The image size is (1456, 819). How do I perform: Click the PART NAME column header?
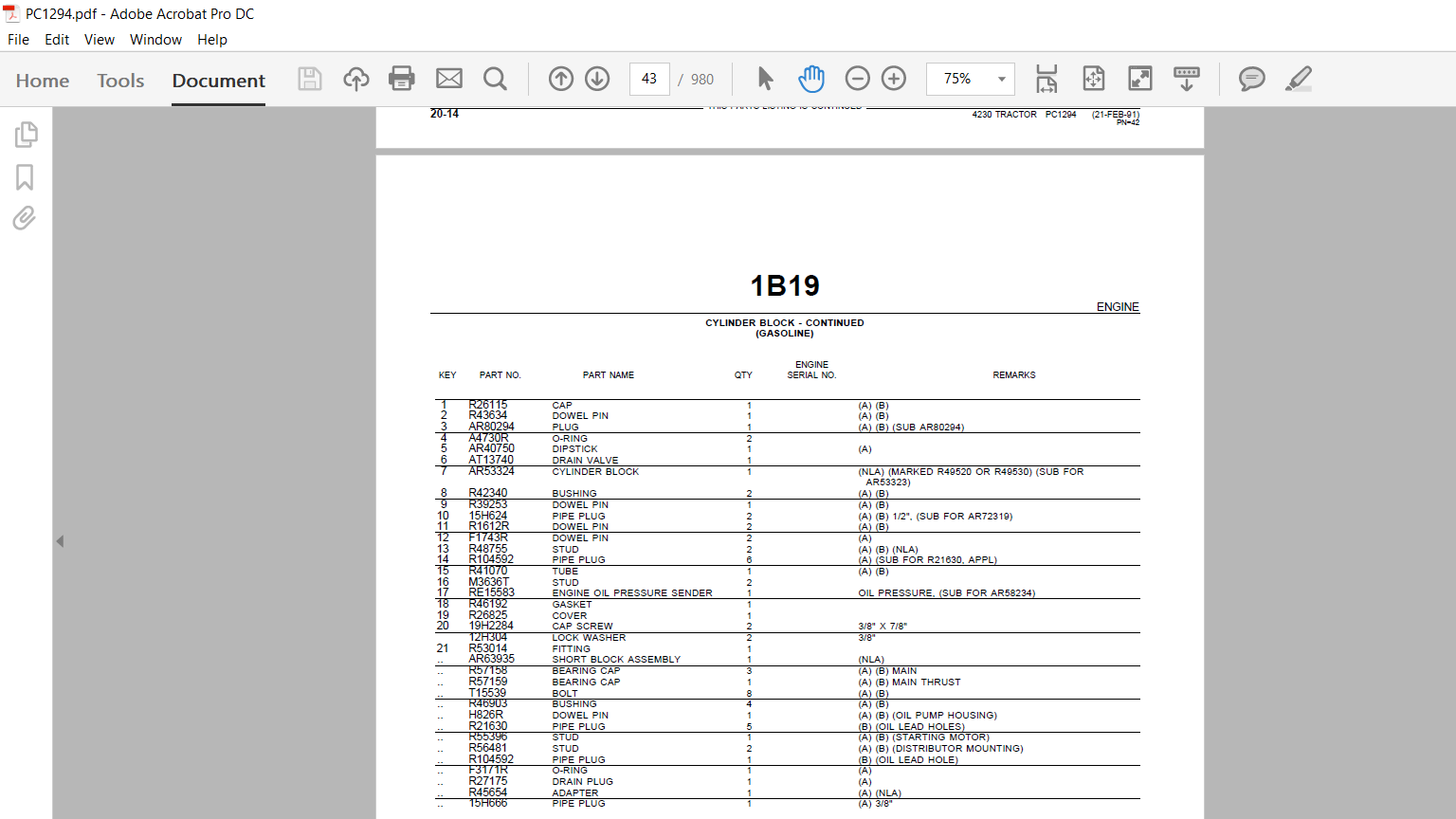coord(609,375)
